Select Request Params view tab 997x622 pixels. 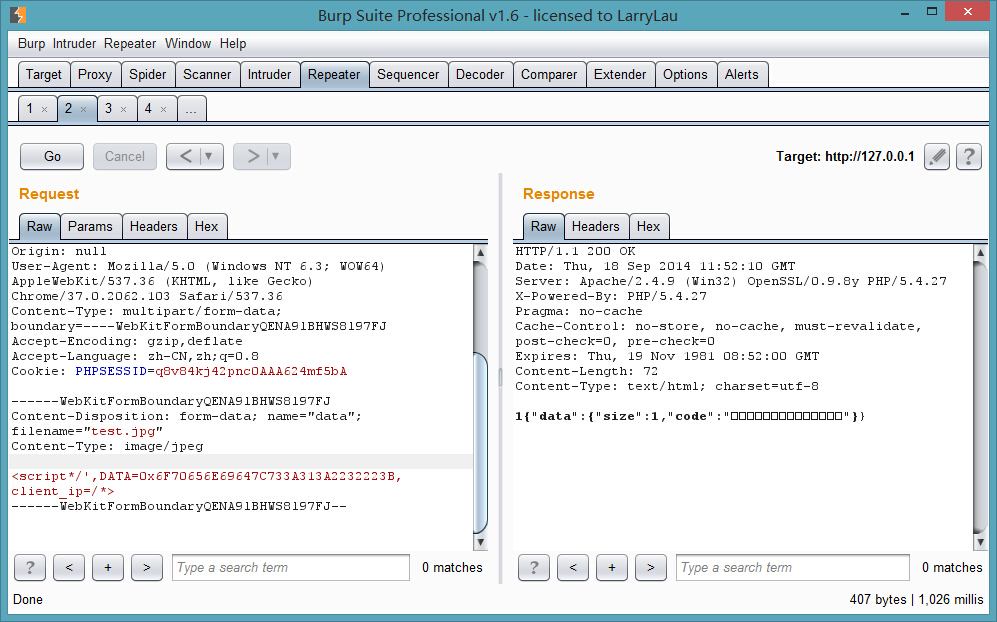(90, 226)
